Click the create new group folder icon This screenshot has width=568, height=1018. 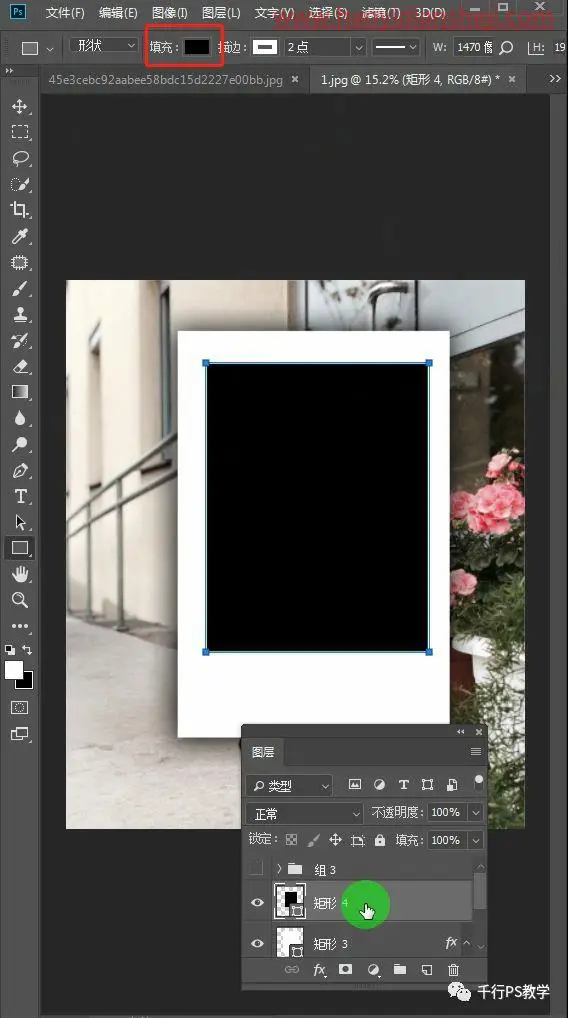(400, 970)
